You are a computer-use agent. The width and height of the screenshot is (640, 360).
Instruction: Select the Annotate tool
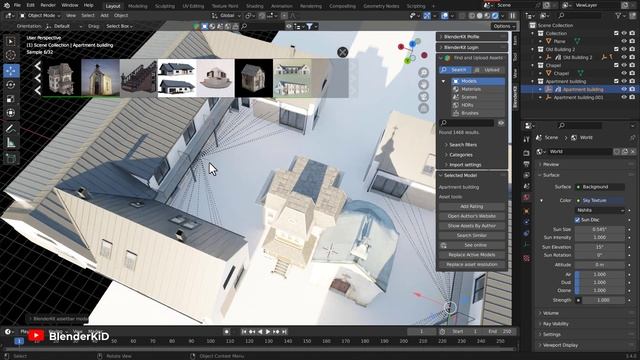click(x=11, y=129)
